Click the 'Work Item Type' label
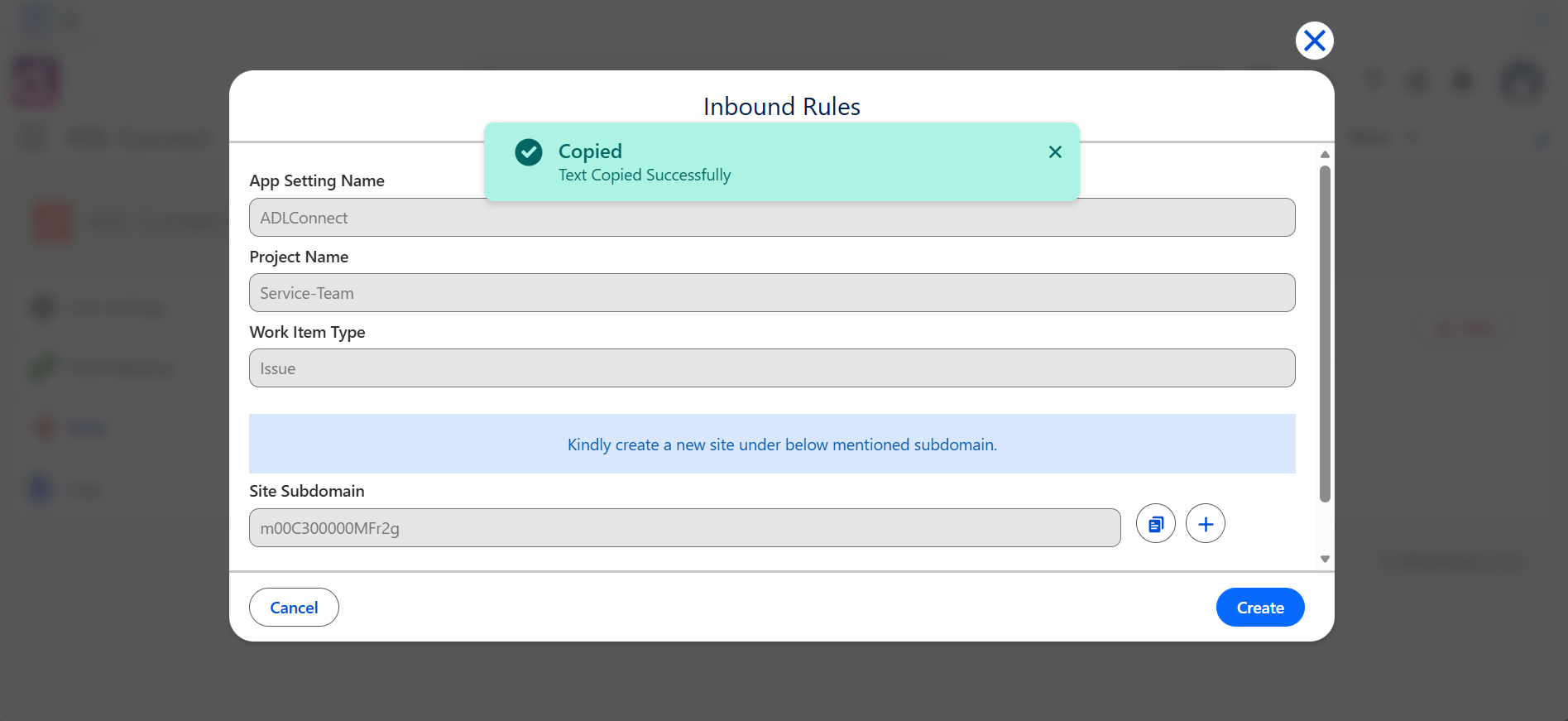The height and width of the screenshot is (721, 1568). (307, 332)
